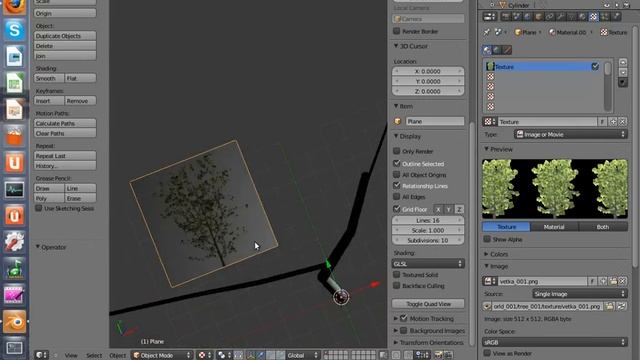The width and height of the screenshot is (640, 360).
Task: Click the pin icon in properties context
Action: 487,32
